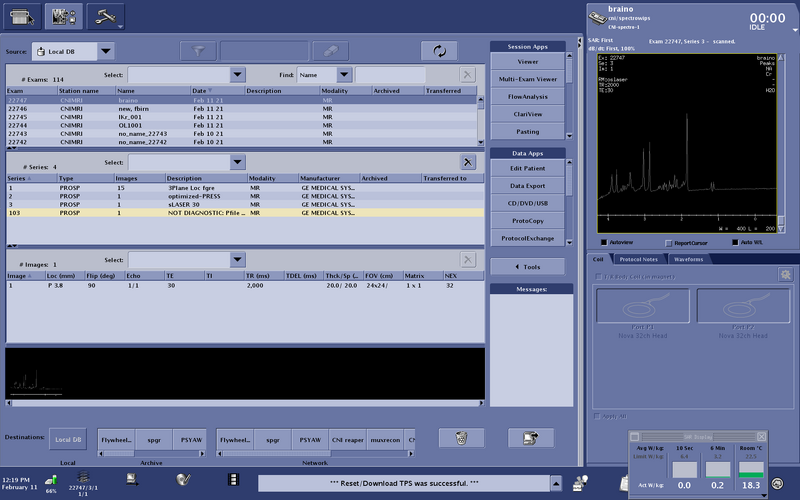Expand the message history up arrow
The width and height of the screenshot is (800, 500).
pos(556,483)
